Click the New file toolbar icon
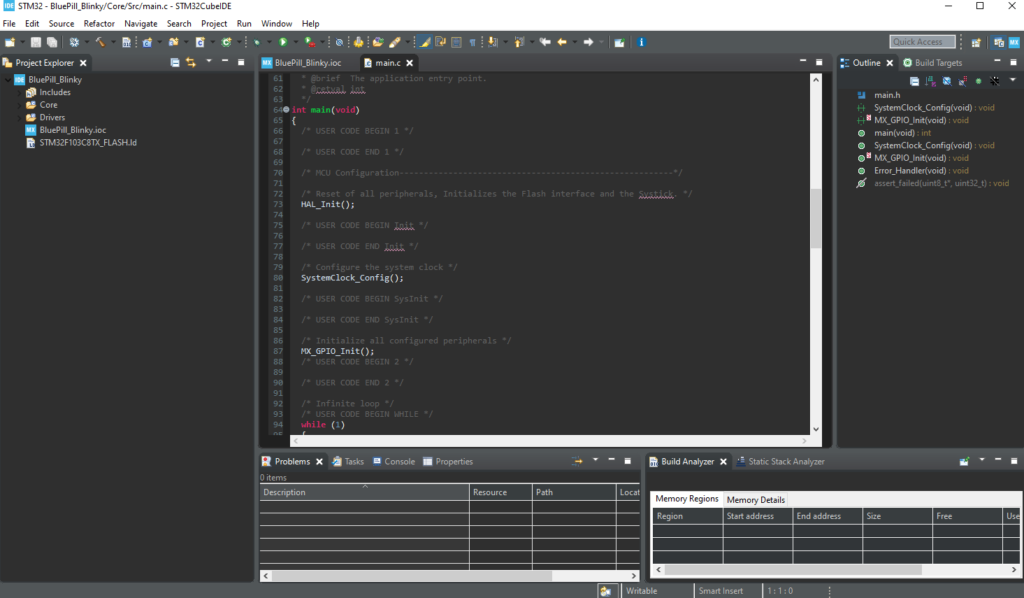 10,42
